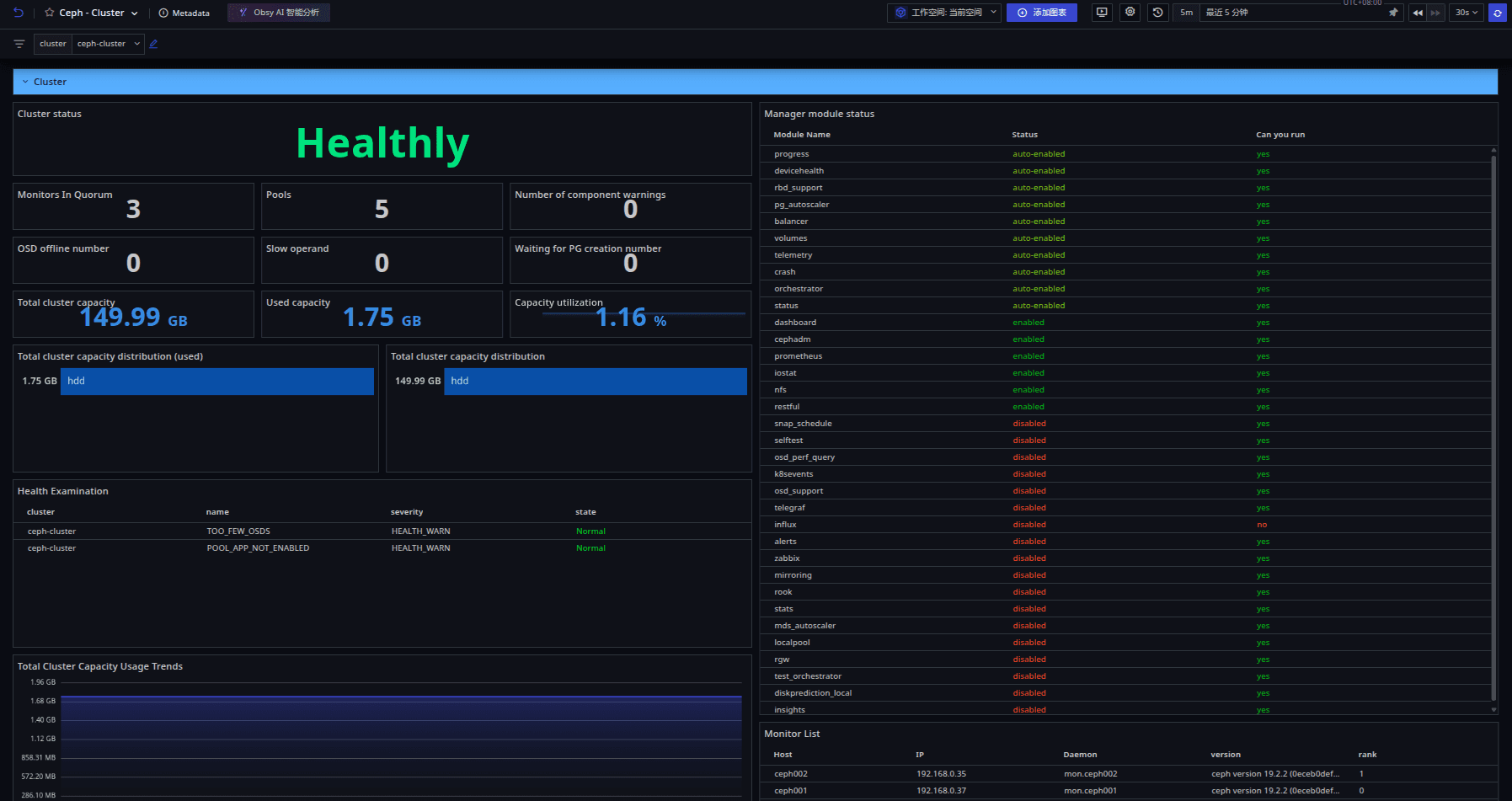This screenshot has width=1512, height=801.
Task: Sort Monitor List by rank column
Action: coord(1367,755)
